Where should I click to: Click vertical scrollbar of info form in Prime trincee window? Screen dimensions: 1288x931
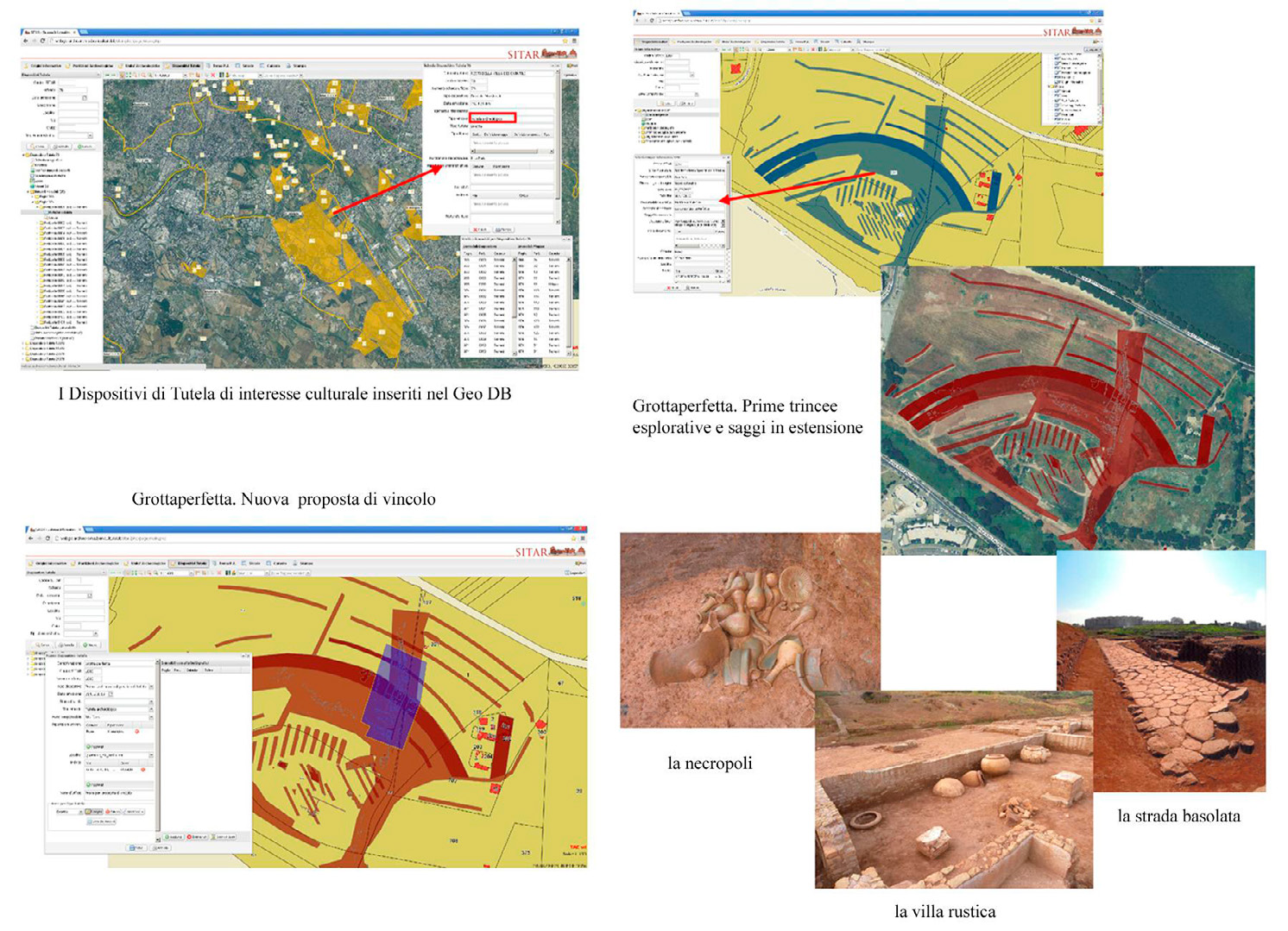[x=728, y=220]
